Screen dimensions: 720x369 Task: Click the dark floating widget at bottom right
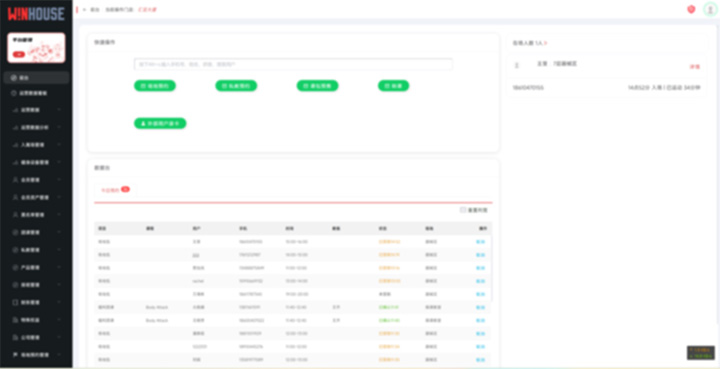tap(701, 352)
